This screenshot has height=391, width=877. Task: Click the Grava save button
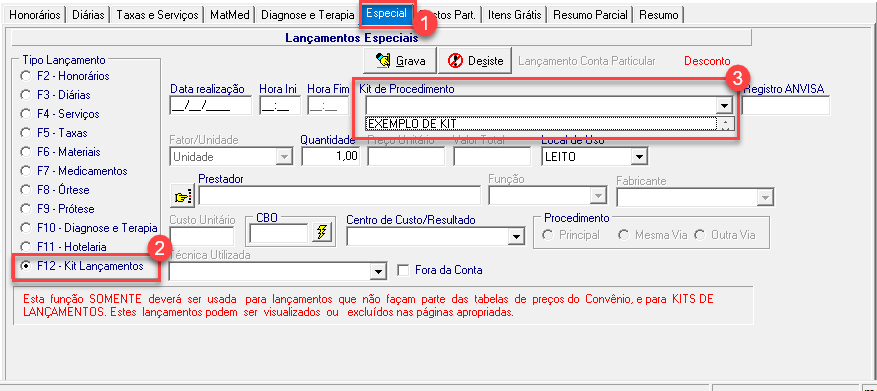[399, 60]
